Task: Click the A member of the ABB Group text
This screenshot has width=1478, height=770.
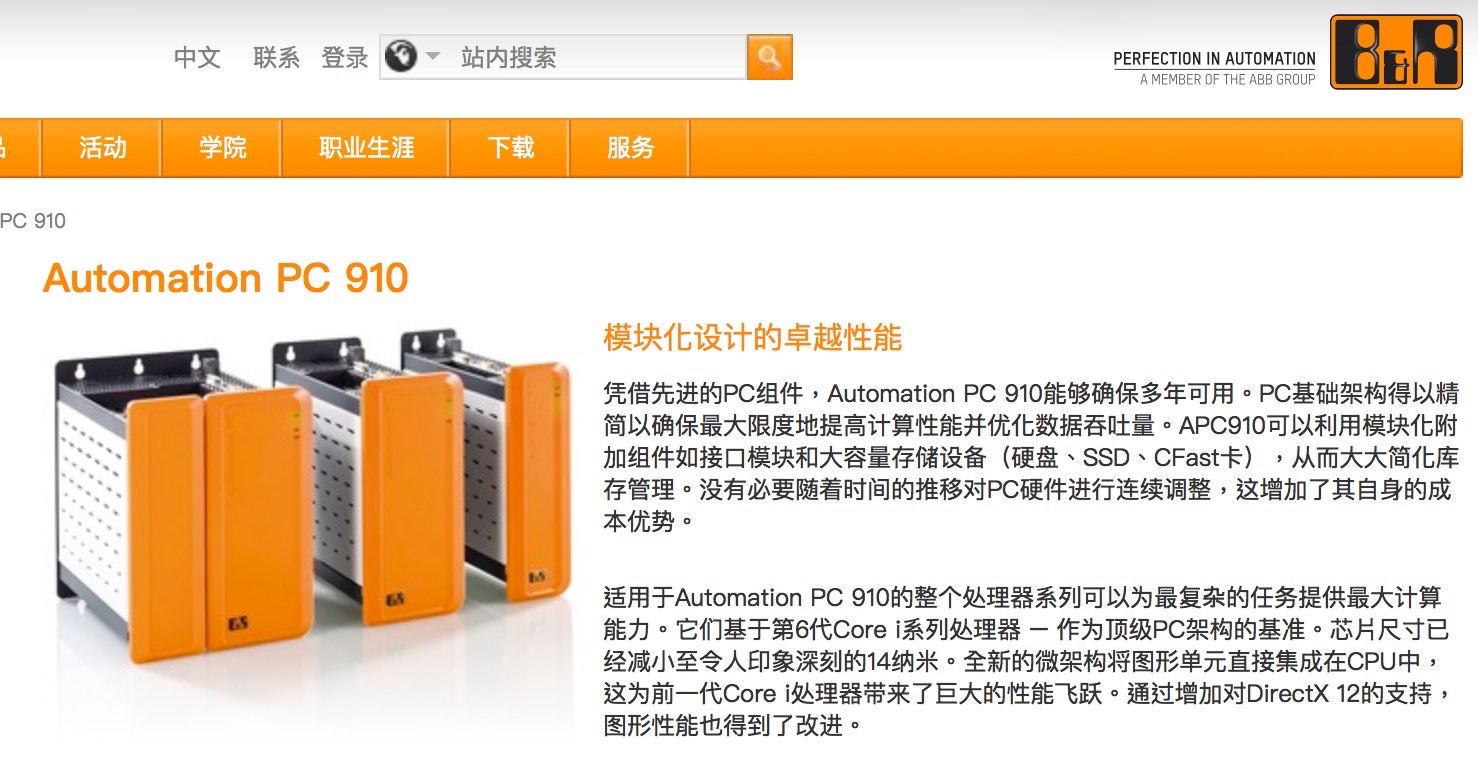Action: [x=1228, y=79]
